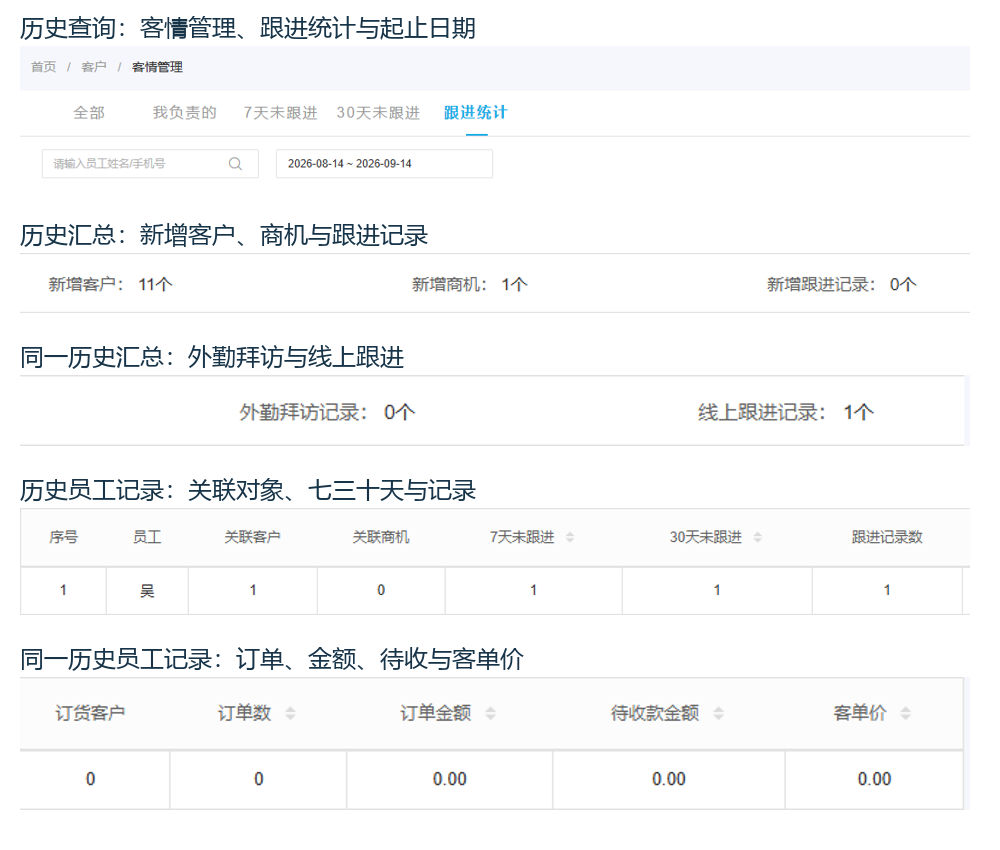The height and width of the screenshot is (850, 1000).
Task: Sort by 客单价 column arrows
Action: pos(906,713)
